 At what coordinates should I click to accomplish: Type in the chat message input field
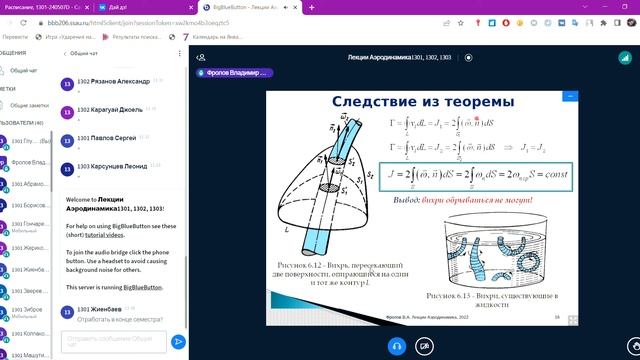tap(114, 342)
